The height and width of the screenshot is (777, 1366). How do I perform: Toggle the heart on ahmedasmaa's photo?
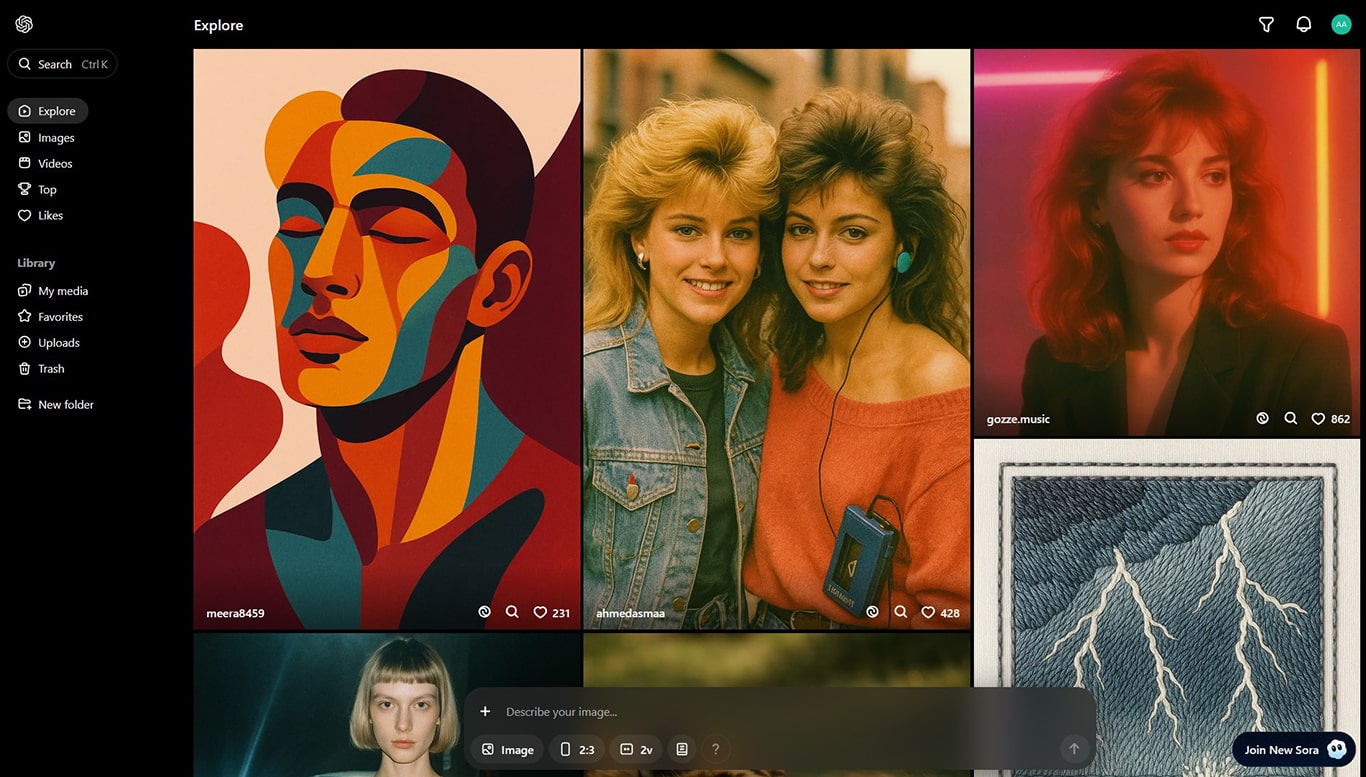pyautogui.click(x=928, y=612)
